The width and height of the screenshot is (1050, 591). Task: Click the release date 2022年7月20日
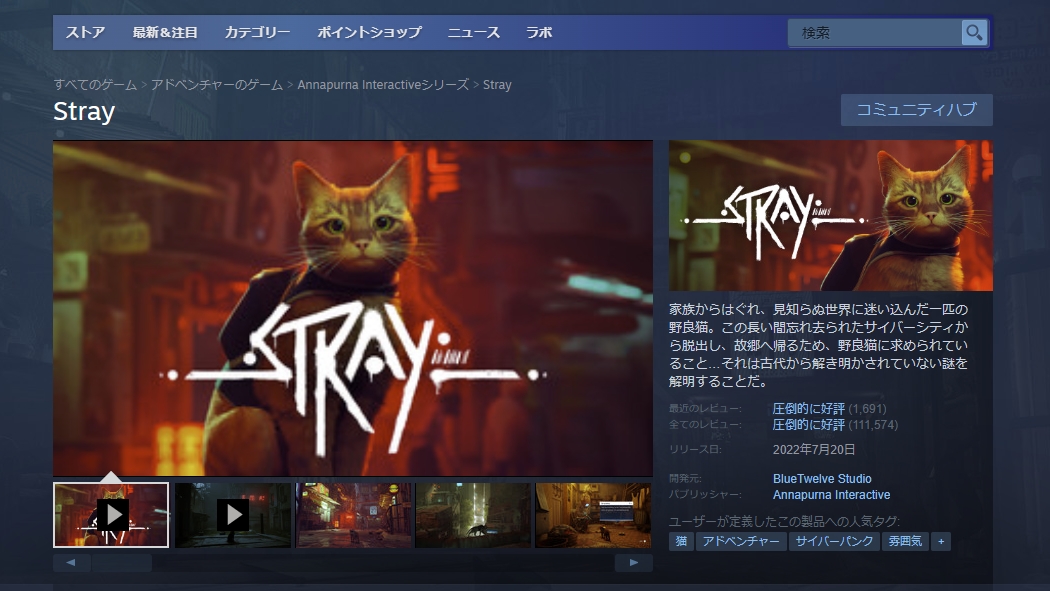814,450
